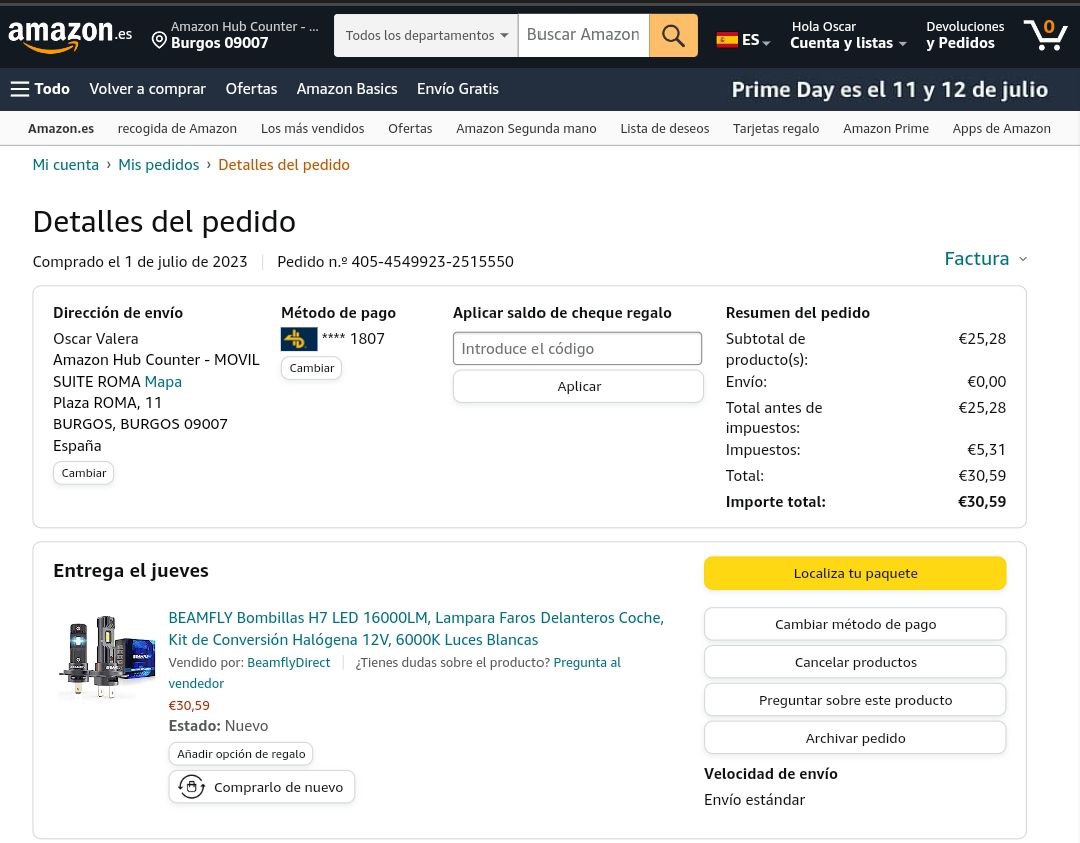Screen dimensions: 1080x843
Task: Open Ofertas in the top navigation
Action: (251, 89)
